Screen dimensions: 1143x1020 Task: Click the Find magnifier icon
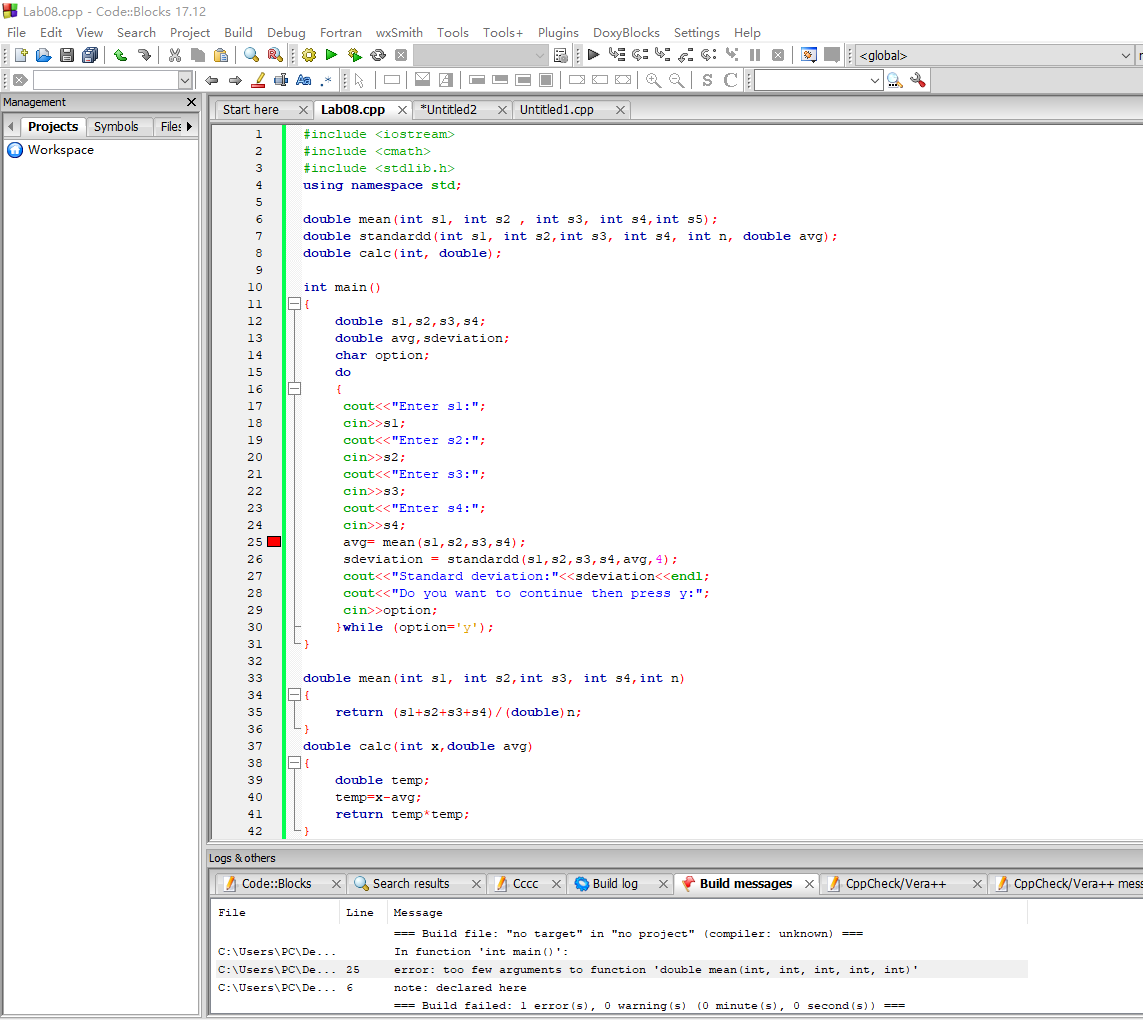coord(251,55)
